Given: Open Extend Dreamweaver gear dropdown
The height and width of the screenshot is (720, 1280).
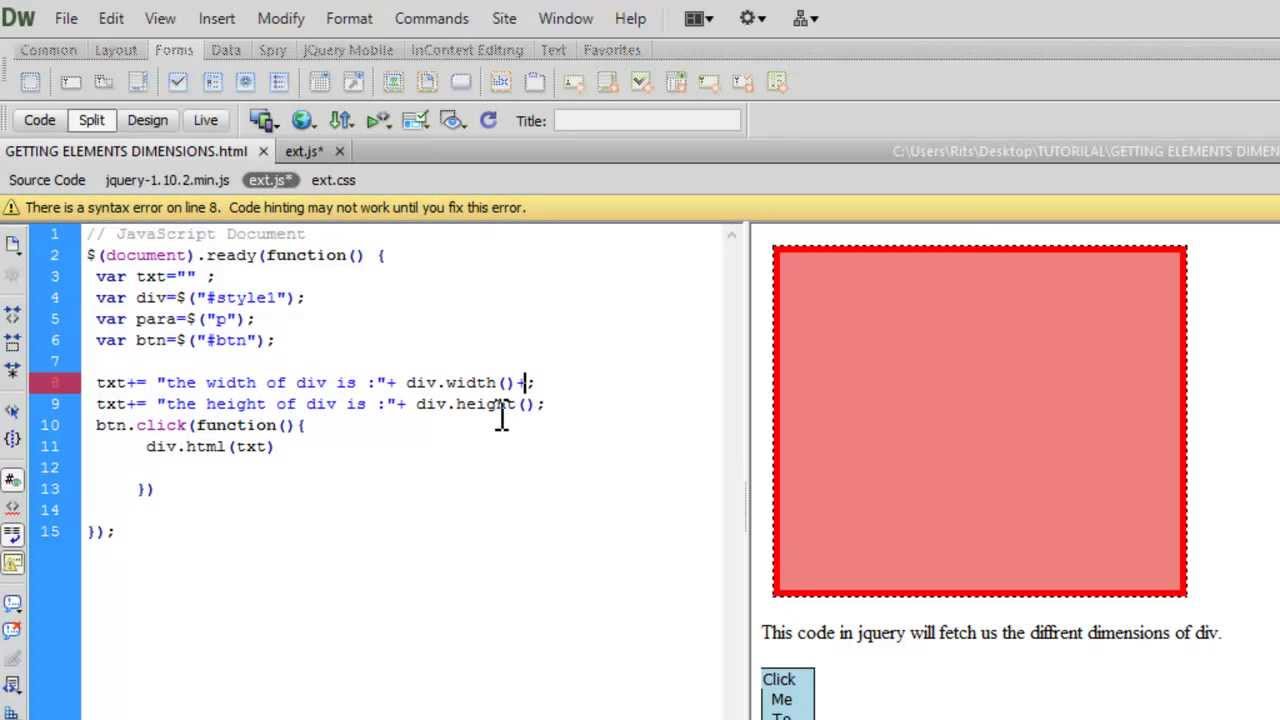Looking at the screenshot, I should (x=752, y=18).
